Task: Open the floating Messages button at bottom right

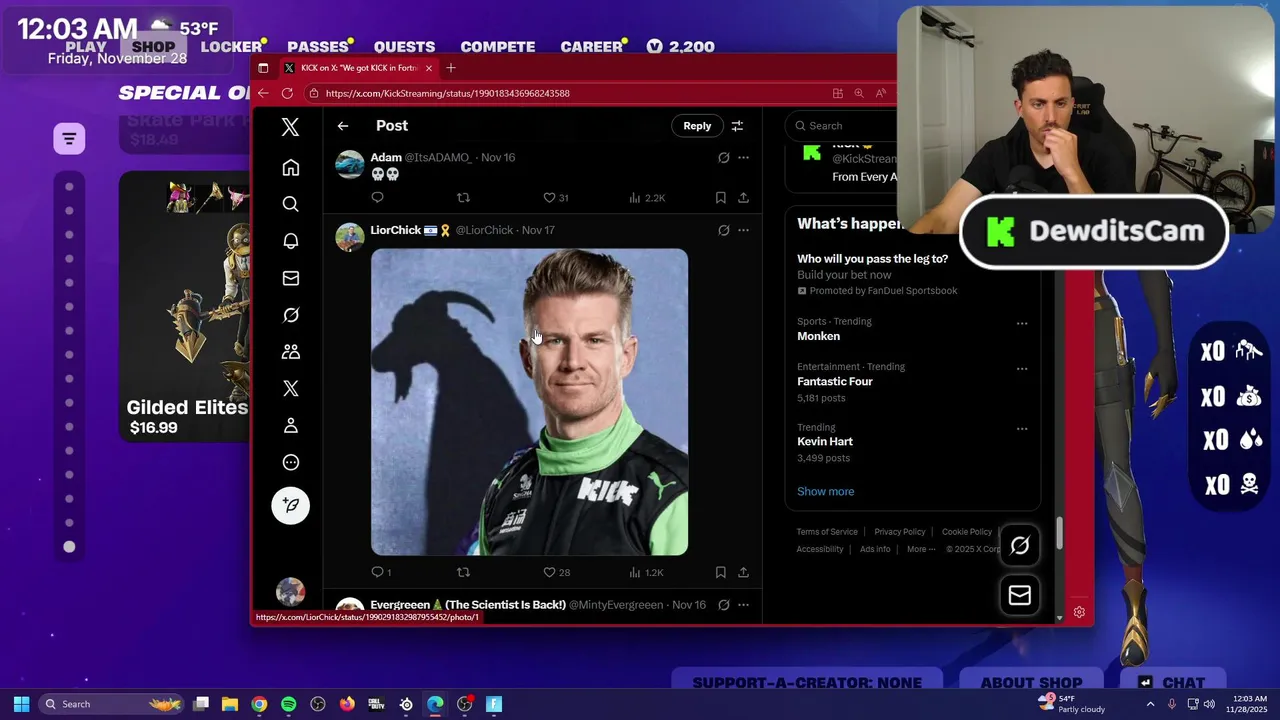Action: 1020,595
